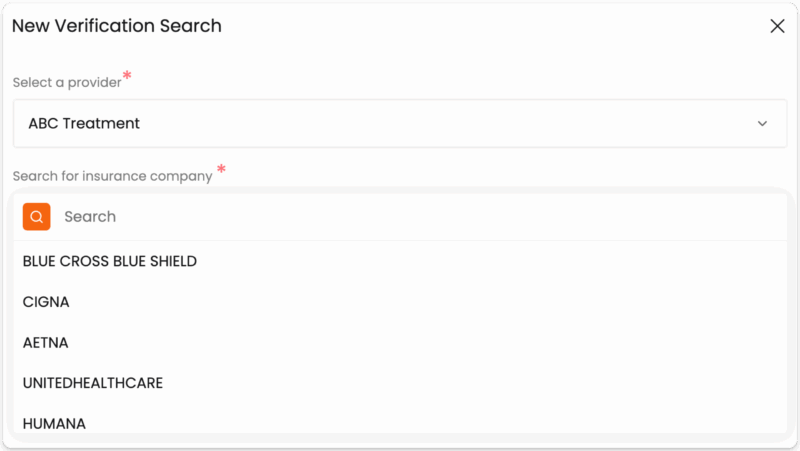This screenshot has width=800, height=451.
Task: Click the orange search magnifier icon
Action: tap(37, 217)
